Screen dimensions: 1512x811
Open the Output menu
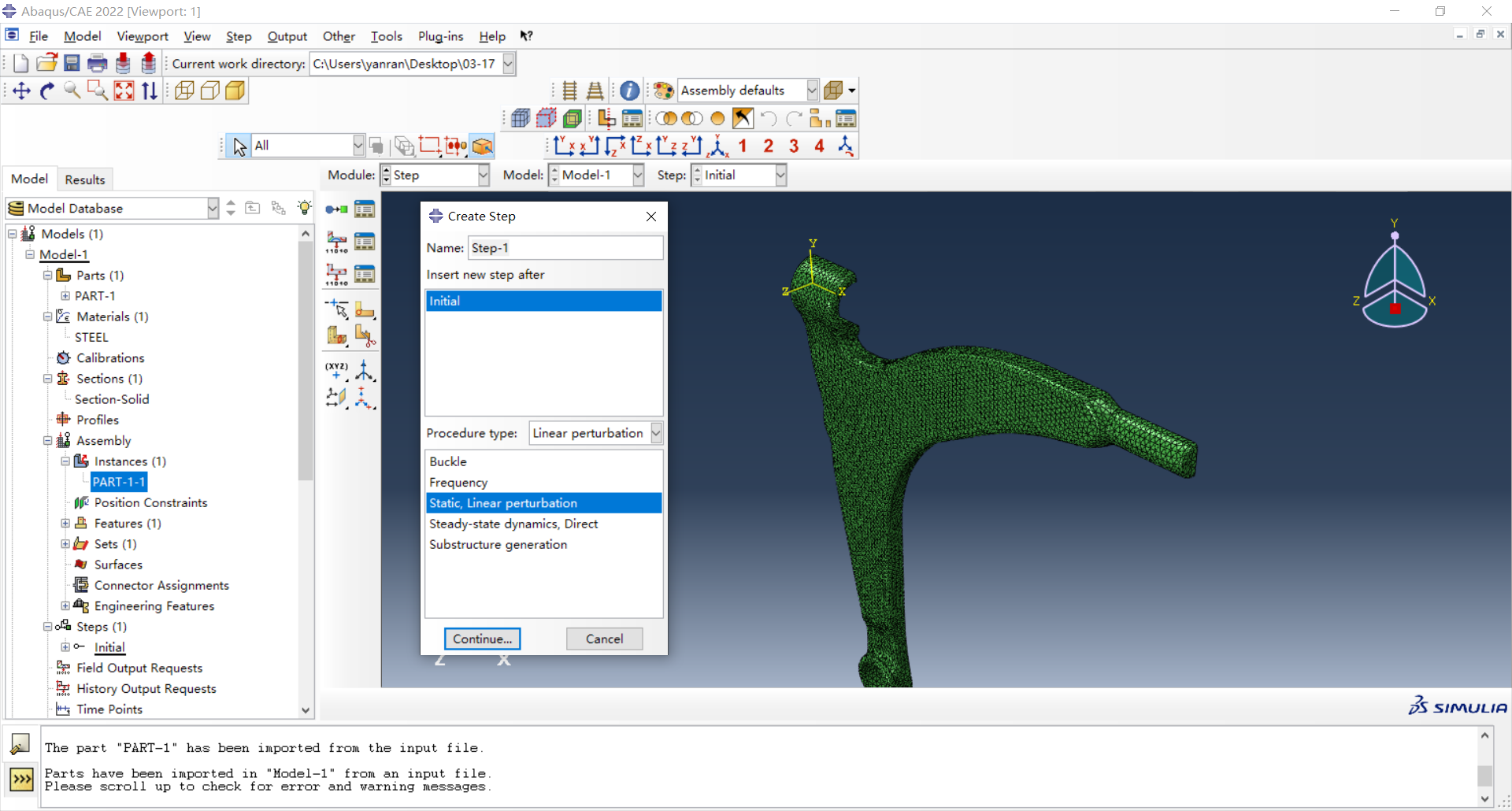click(287, 36)
